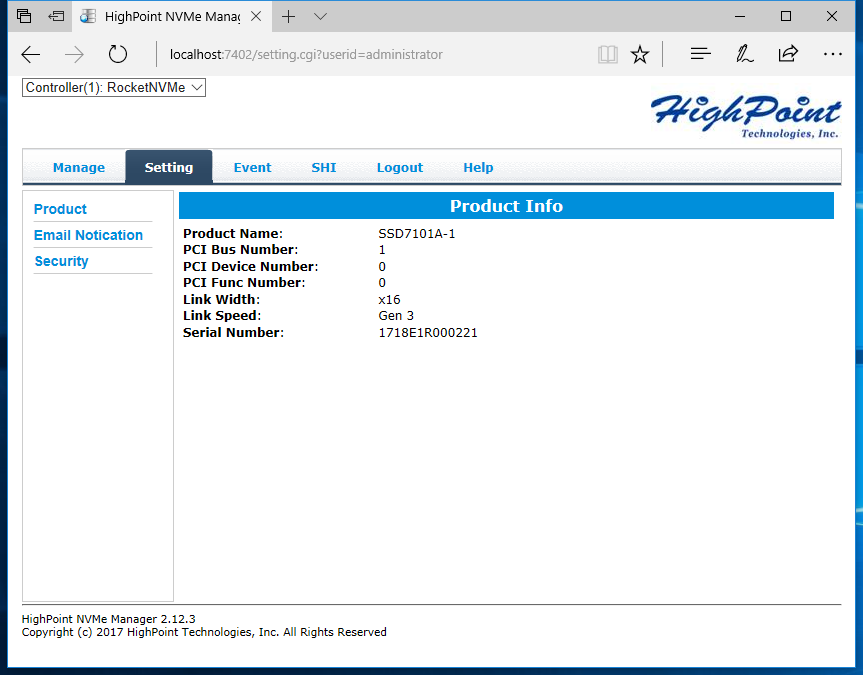Add page to favorites star
Image resolution: width=863 pixels, height=675 pixels.
640,54
